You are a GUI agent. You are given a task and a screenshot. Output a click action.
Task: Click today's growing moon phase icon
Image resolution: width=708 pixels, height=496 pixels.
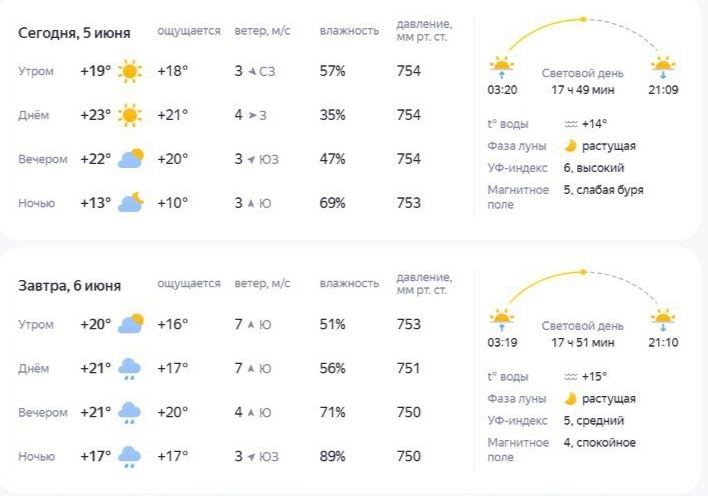[570, 146]
